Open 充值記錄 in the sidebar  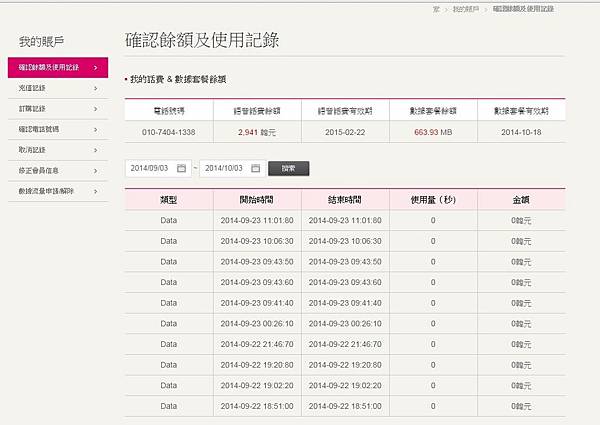coord(58,88)
